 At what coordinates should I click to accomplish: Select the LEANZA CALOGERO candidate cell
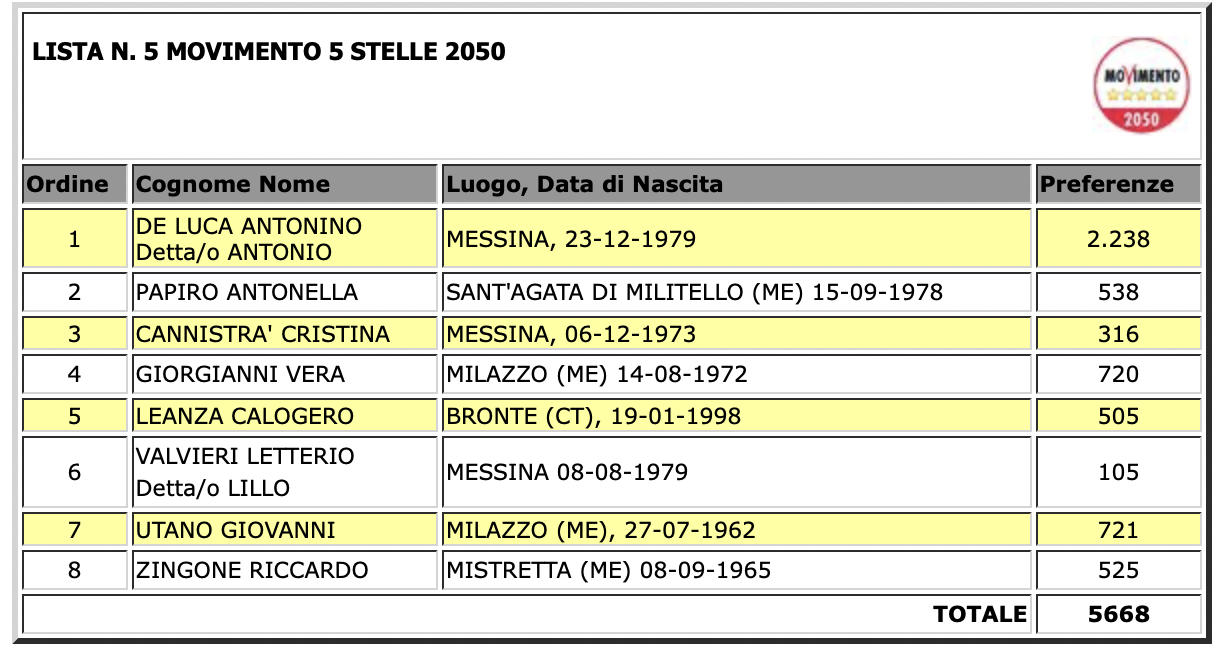pos(285,416)
